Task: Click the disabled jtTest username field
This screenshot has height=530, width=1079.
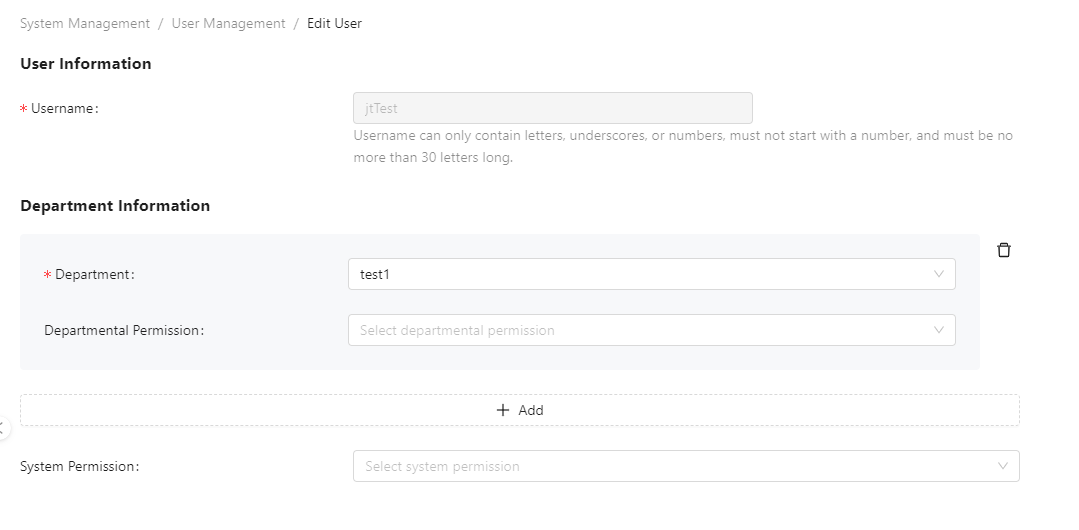Action: point(552,108)
